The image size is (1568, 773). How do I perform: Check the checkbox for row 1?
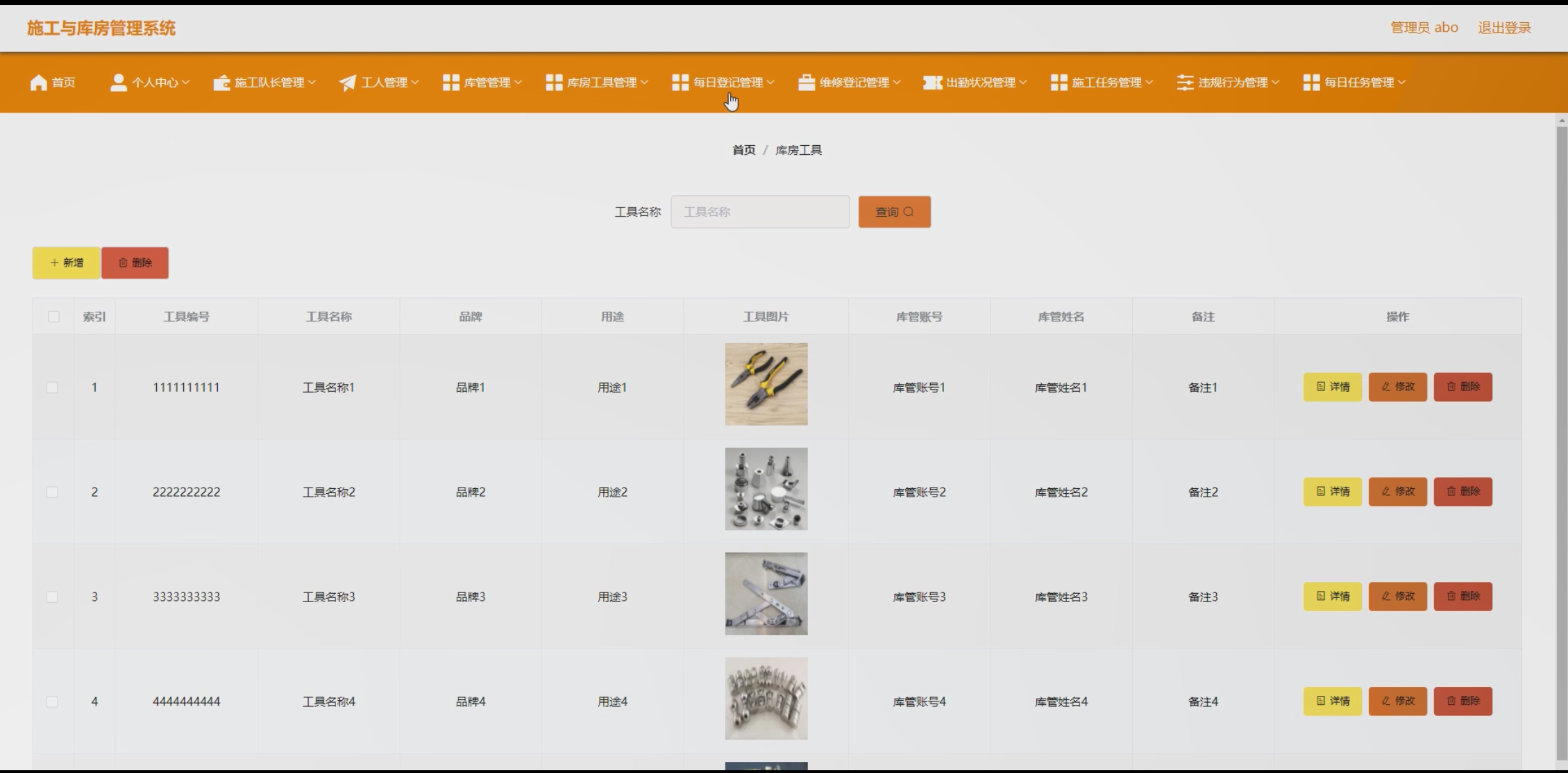[x=52, y=388]
